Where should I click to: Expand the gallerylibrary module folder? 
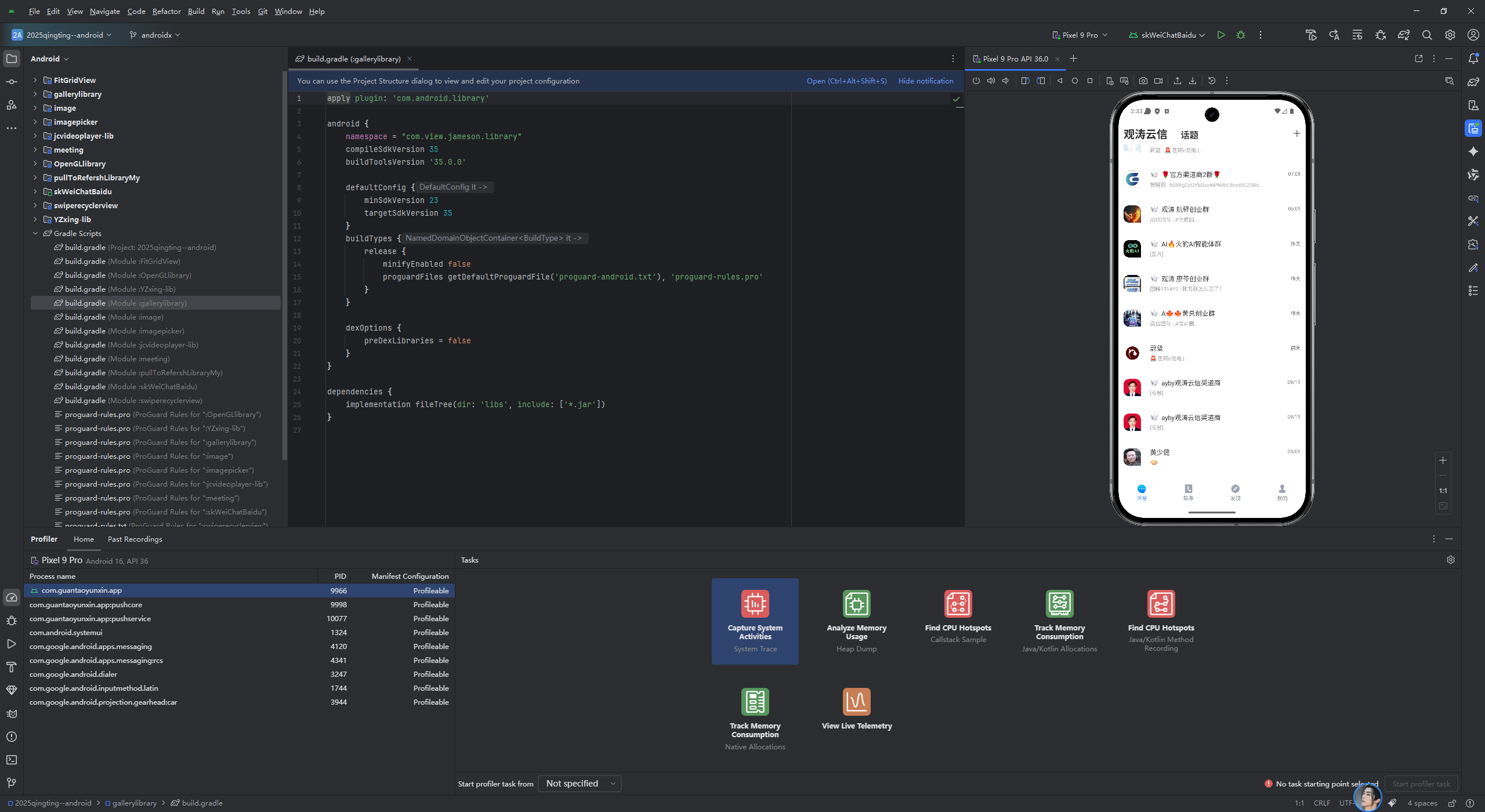pyautogui.click(x=35, y=94)
